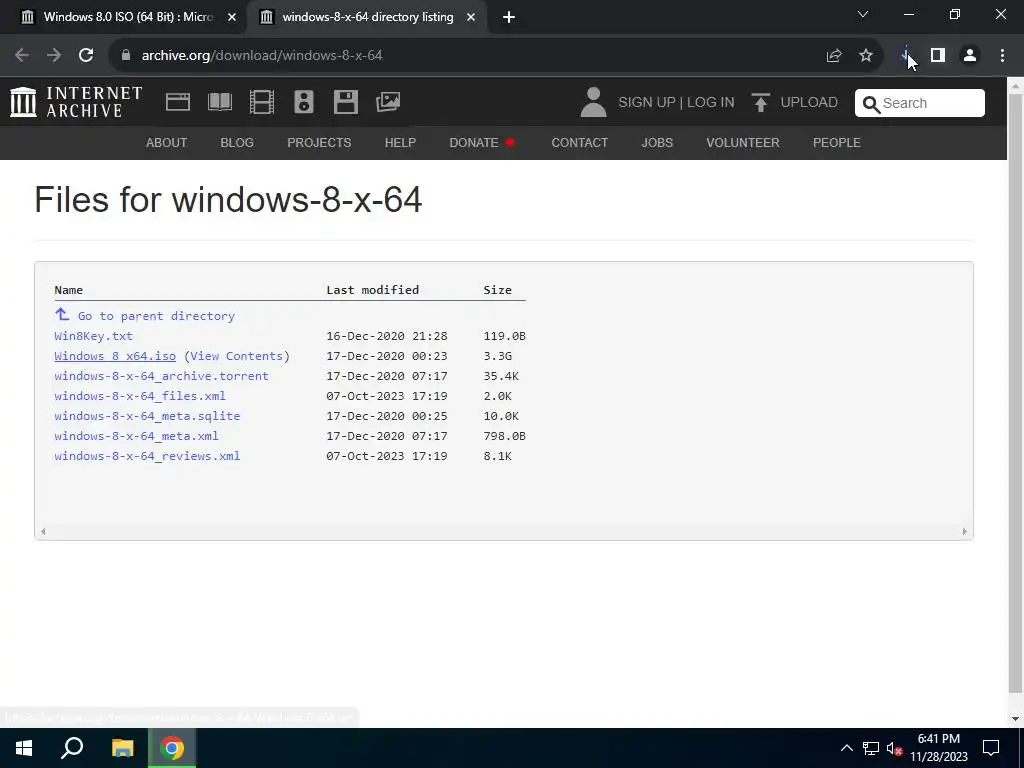Image resolution: width=1024 pixels, height=768 pixels.
Task: Open the VOLUNTEER menu item
Action: point(743,142)
